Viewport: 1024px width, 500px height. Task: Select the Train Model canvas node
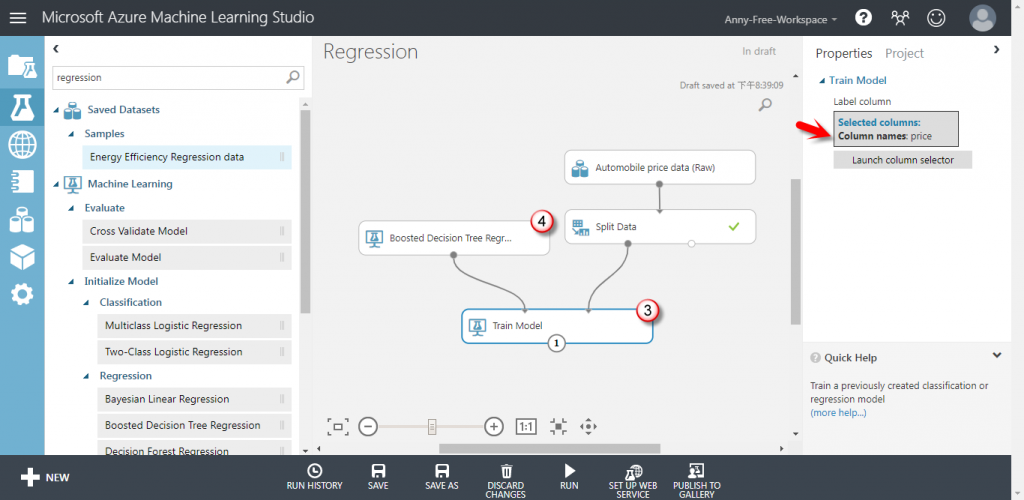[557, 326]
